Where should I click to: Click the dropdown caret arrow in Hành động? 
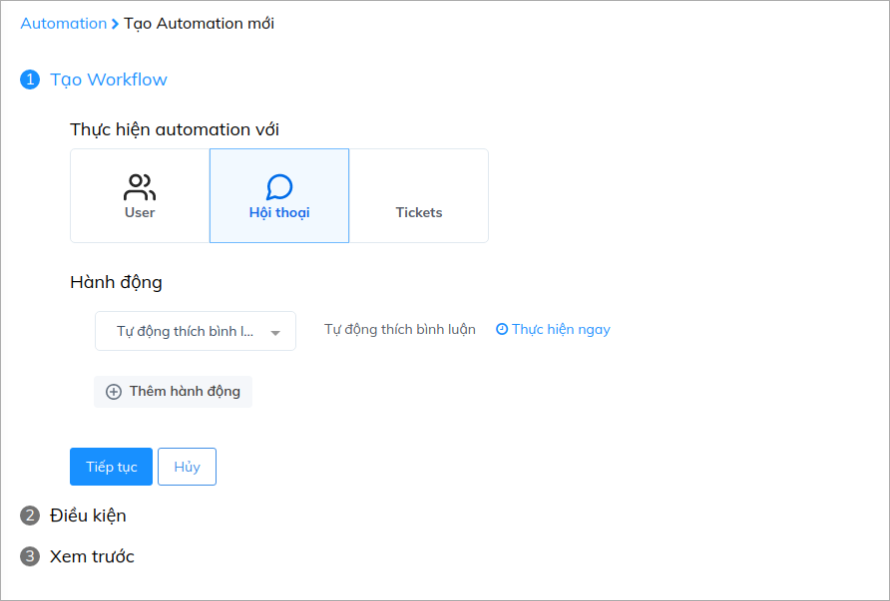275,333
